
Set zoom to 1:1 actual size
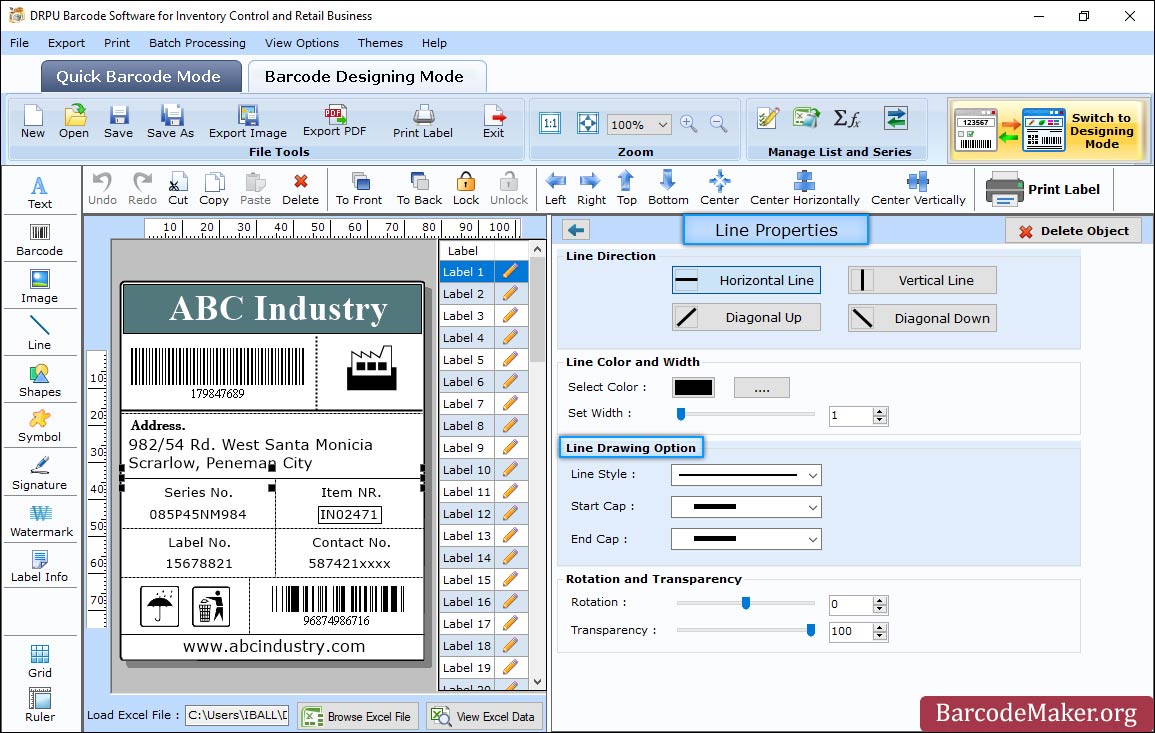[x=550, y=123]
